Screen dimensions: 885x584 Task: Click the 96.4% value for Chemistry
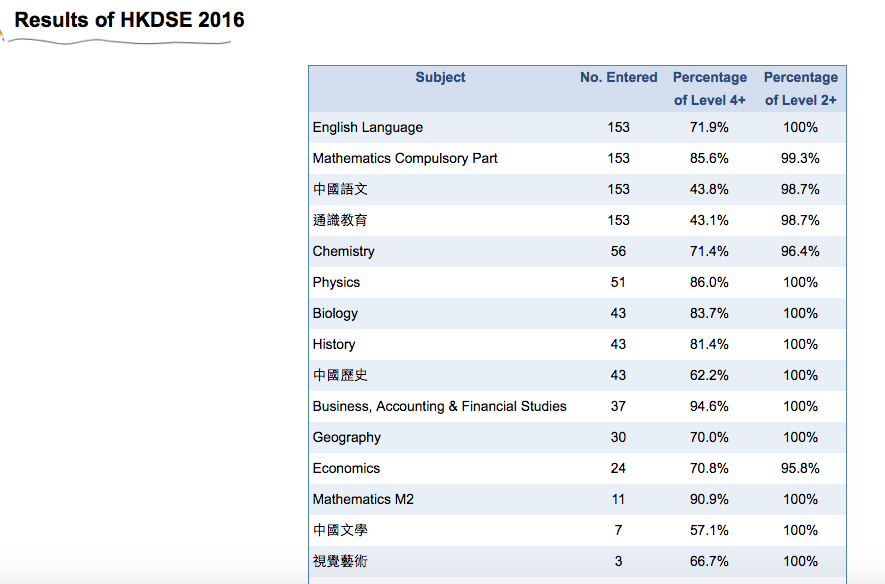coord(800,252)
